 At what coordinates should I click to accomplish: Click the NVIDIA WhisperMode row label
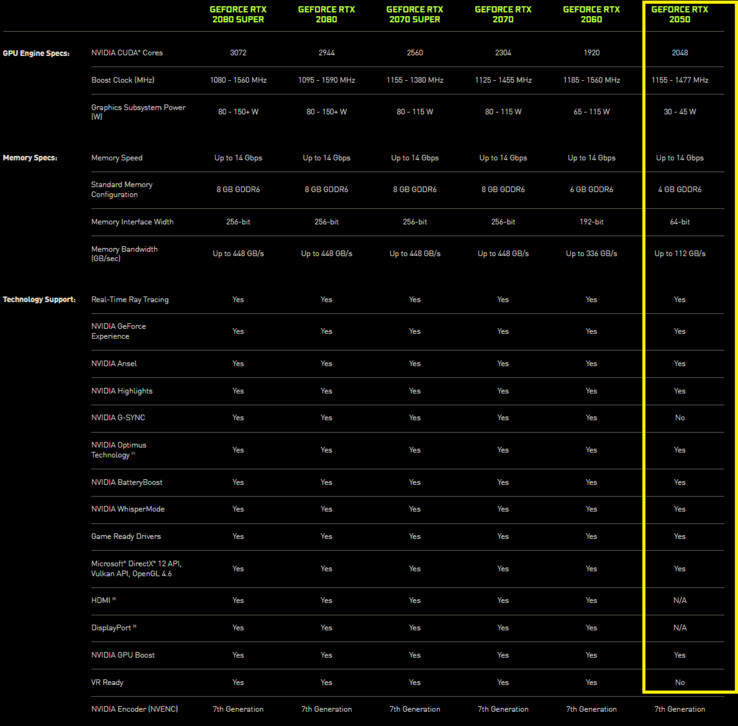click(128, 509)
